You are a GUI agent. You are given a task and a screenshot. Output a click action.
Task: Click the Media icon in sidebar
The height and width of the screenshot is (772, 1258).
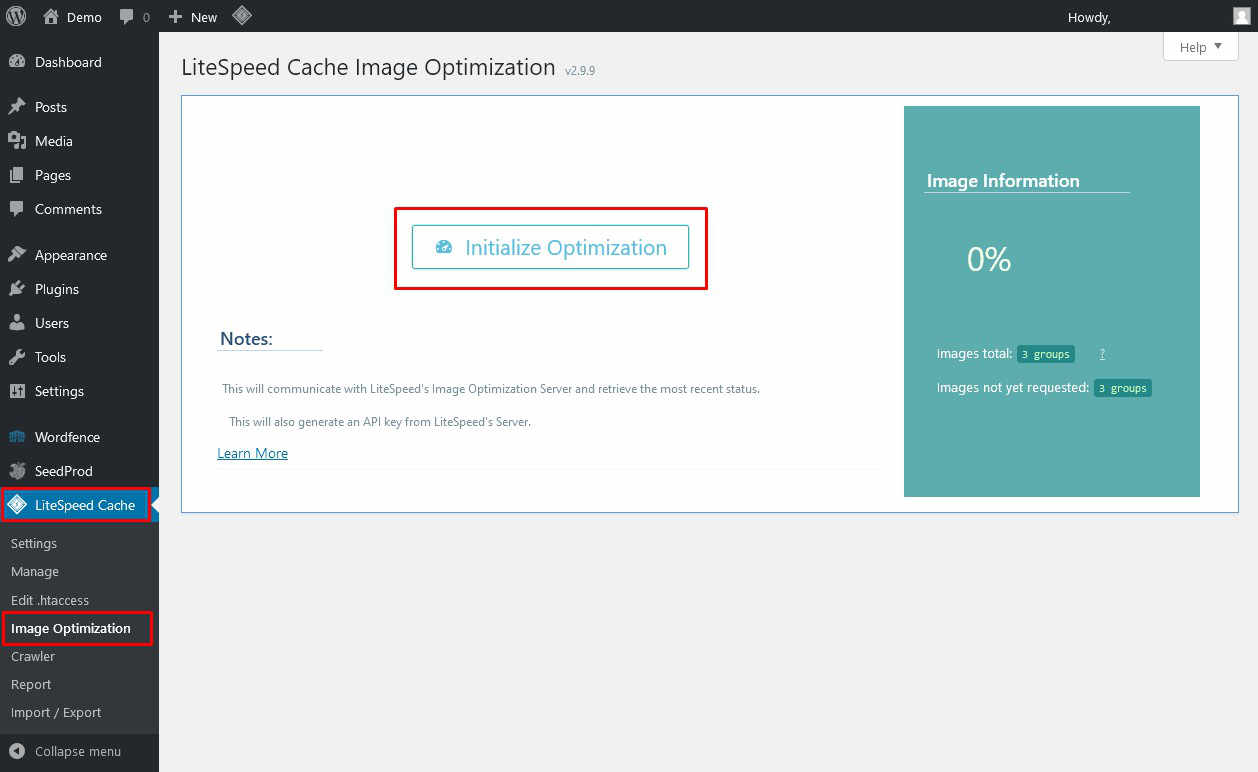click(x=17, y=141)
